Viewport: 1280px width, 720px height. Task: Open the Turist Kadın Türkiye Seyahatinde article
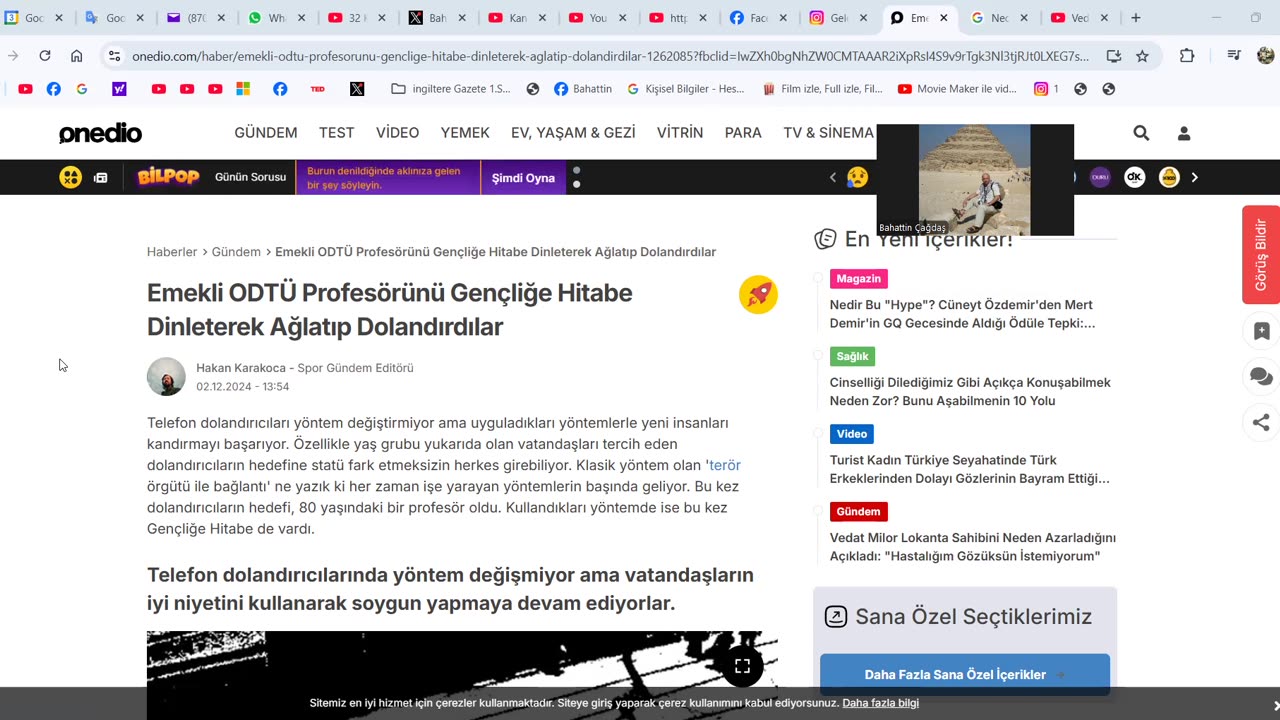point(970,469)
